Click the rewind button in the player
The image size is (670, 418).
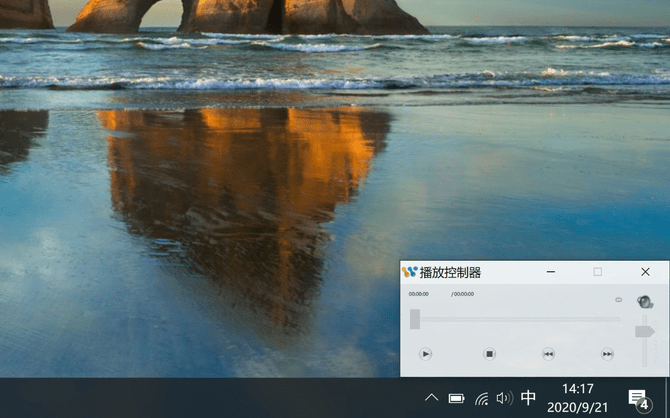pos(548,353)
